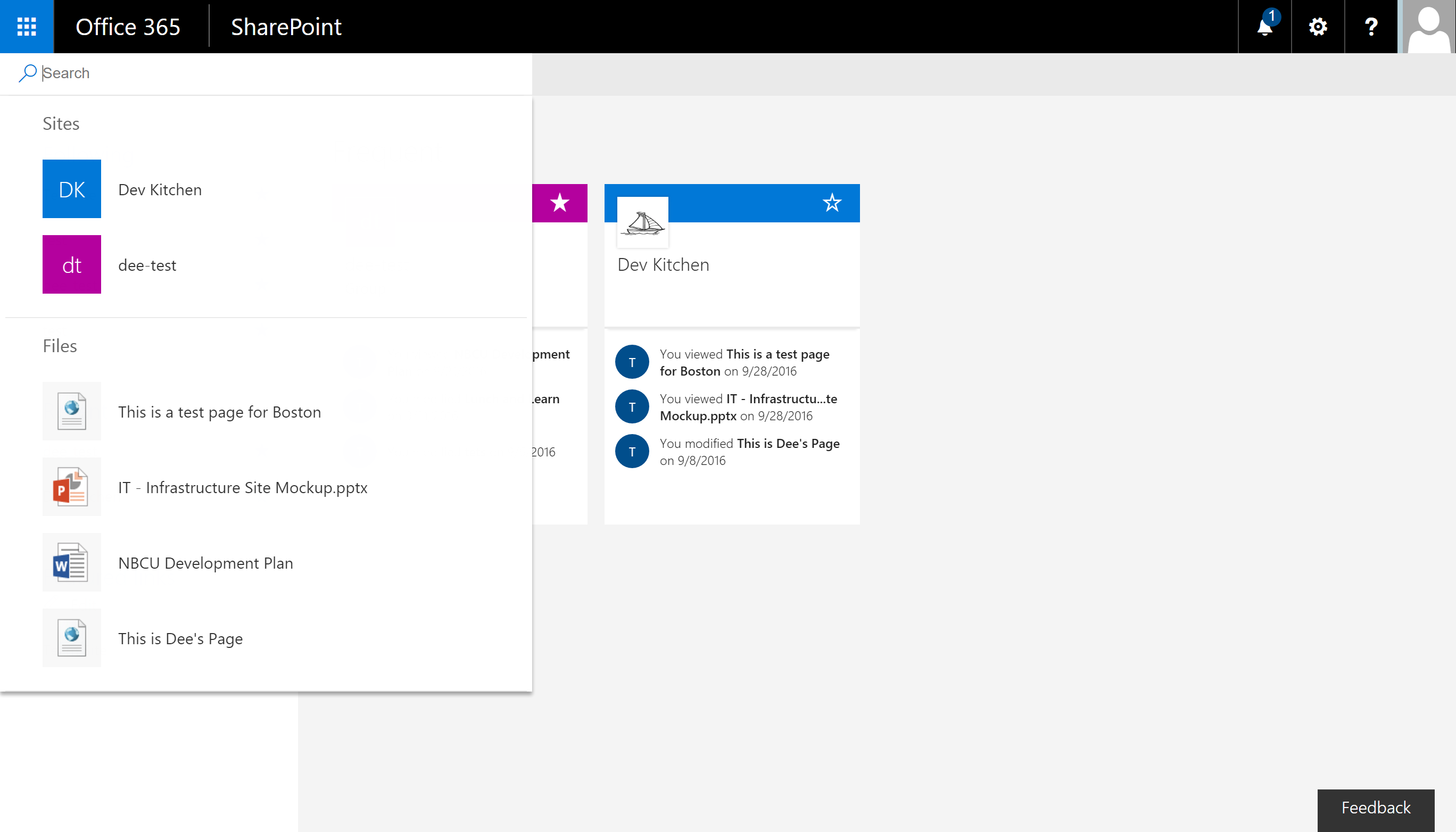Click the web page icon for Boston test page

[x=71, y=411]
